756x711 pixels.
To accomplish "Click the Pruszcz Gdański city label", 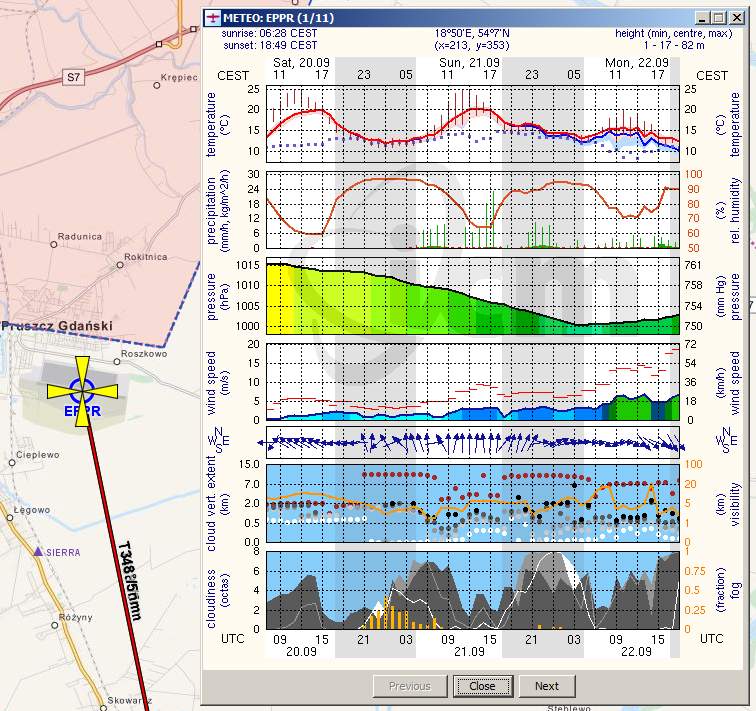I will click(57, 326).
